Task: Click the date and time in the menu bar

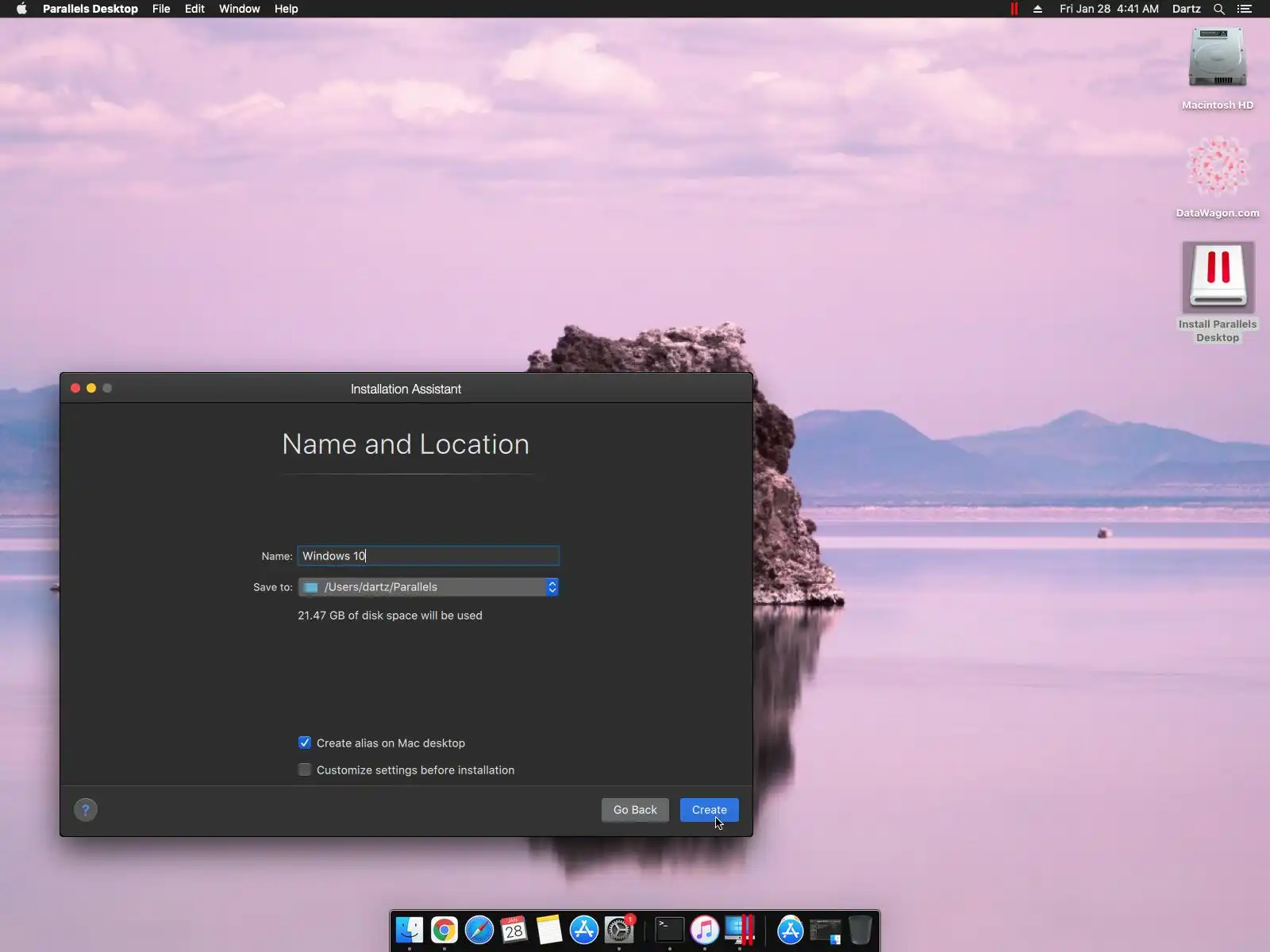Action: point(1109,9)
